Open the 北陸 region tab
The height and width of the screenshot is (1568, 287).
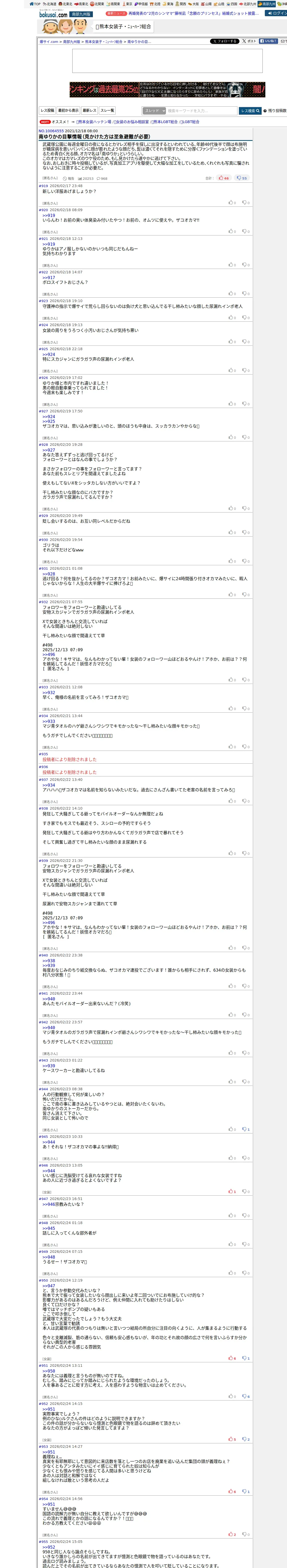coord(155,4)
